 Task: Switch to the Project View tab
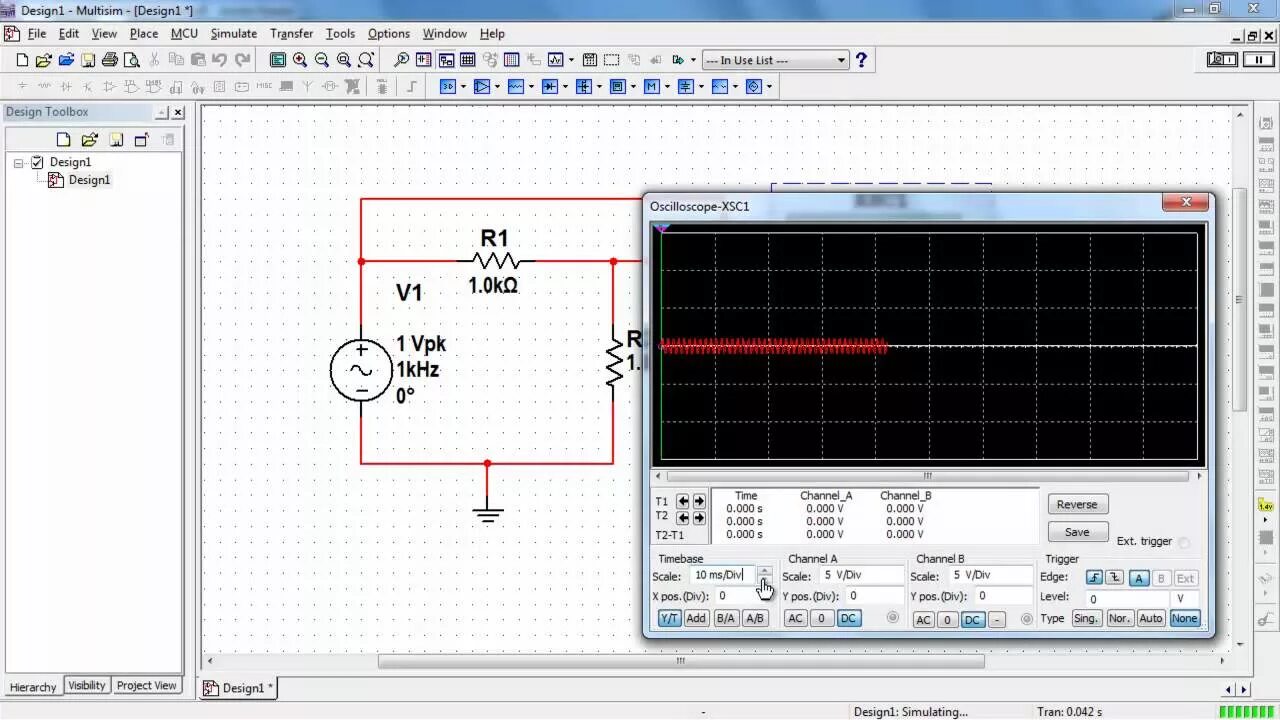[x=146, y=686]
